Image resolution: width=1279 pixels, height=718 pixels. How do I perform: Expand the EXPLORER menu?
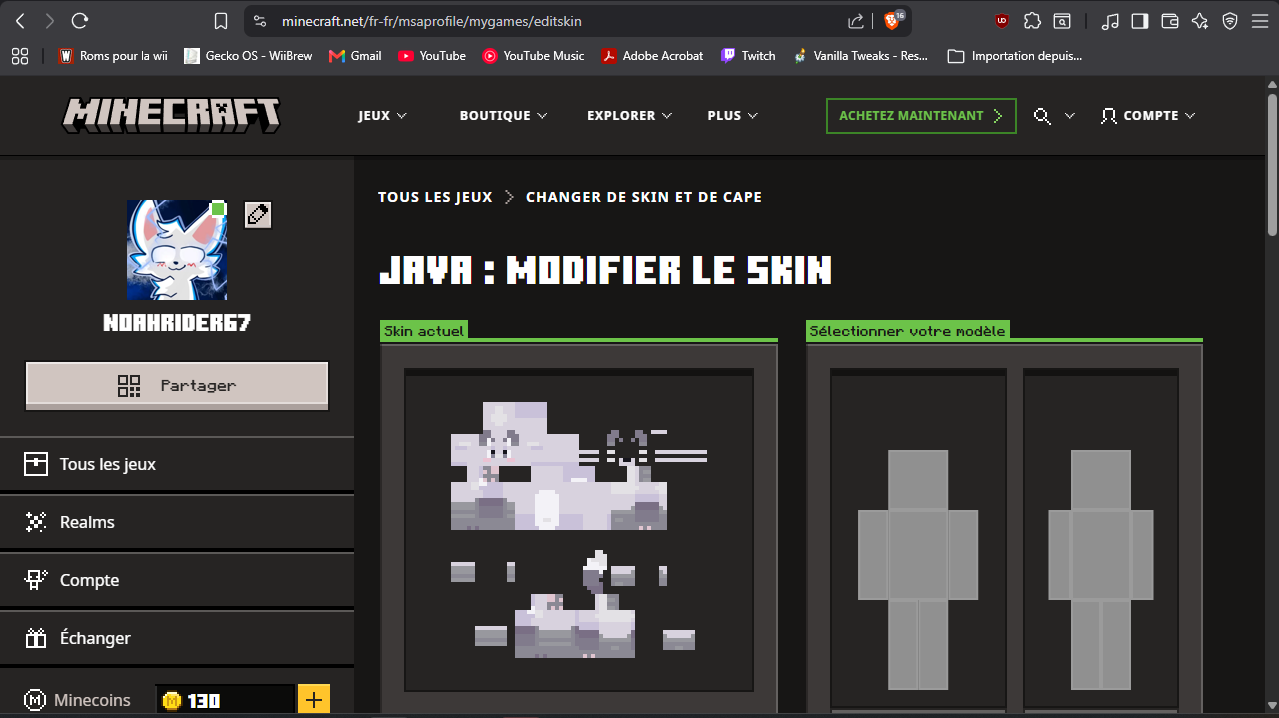[629, 116]
